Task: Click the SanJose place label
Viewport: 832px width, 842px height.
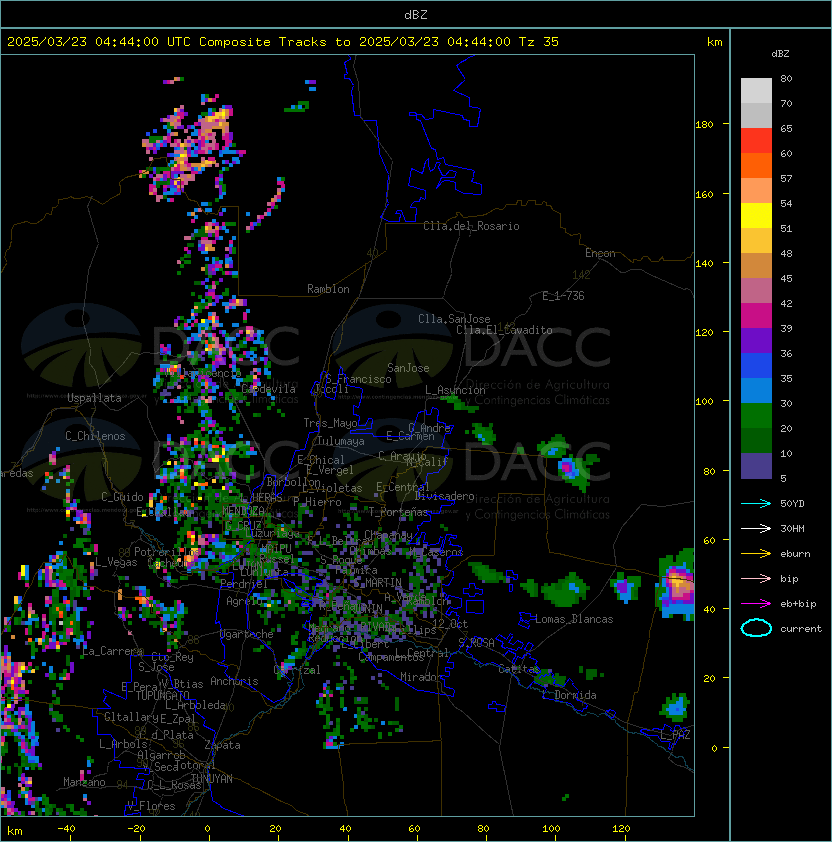Action: tap(408, 368)
